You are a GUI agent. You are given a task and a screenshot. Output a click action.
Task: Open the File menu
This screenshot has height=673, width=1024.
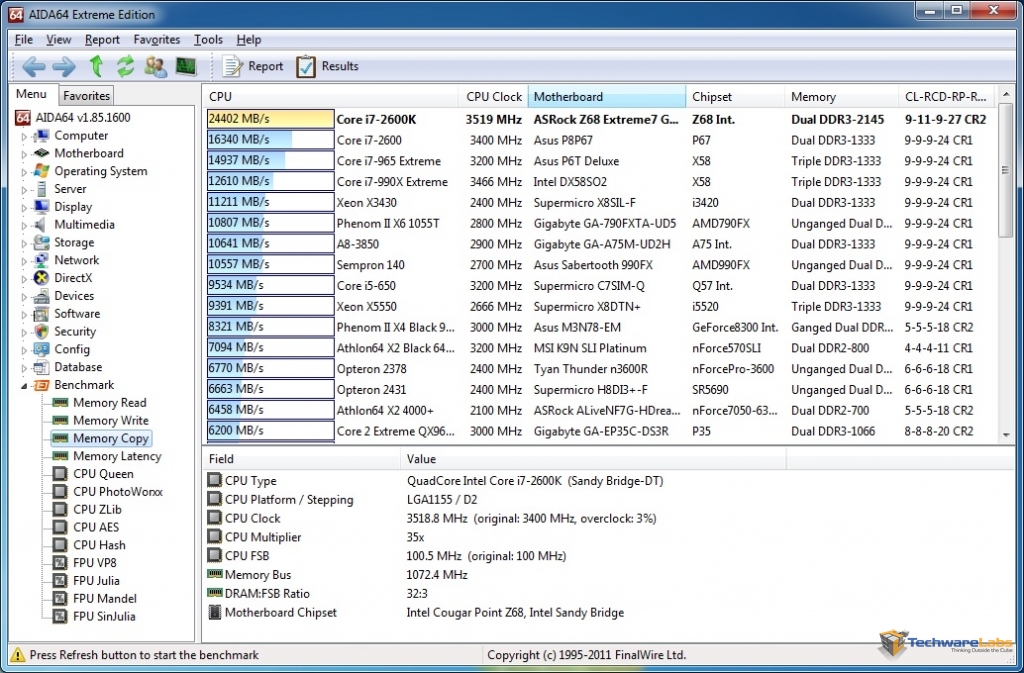24,40
